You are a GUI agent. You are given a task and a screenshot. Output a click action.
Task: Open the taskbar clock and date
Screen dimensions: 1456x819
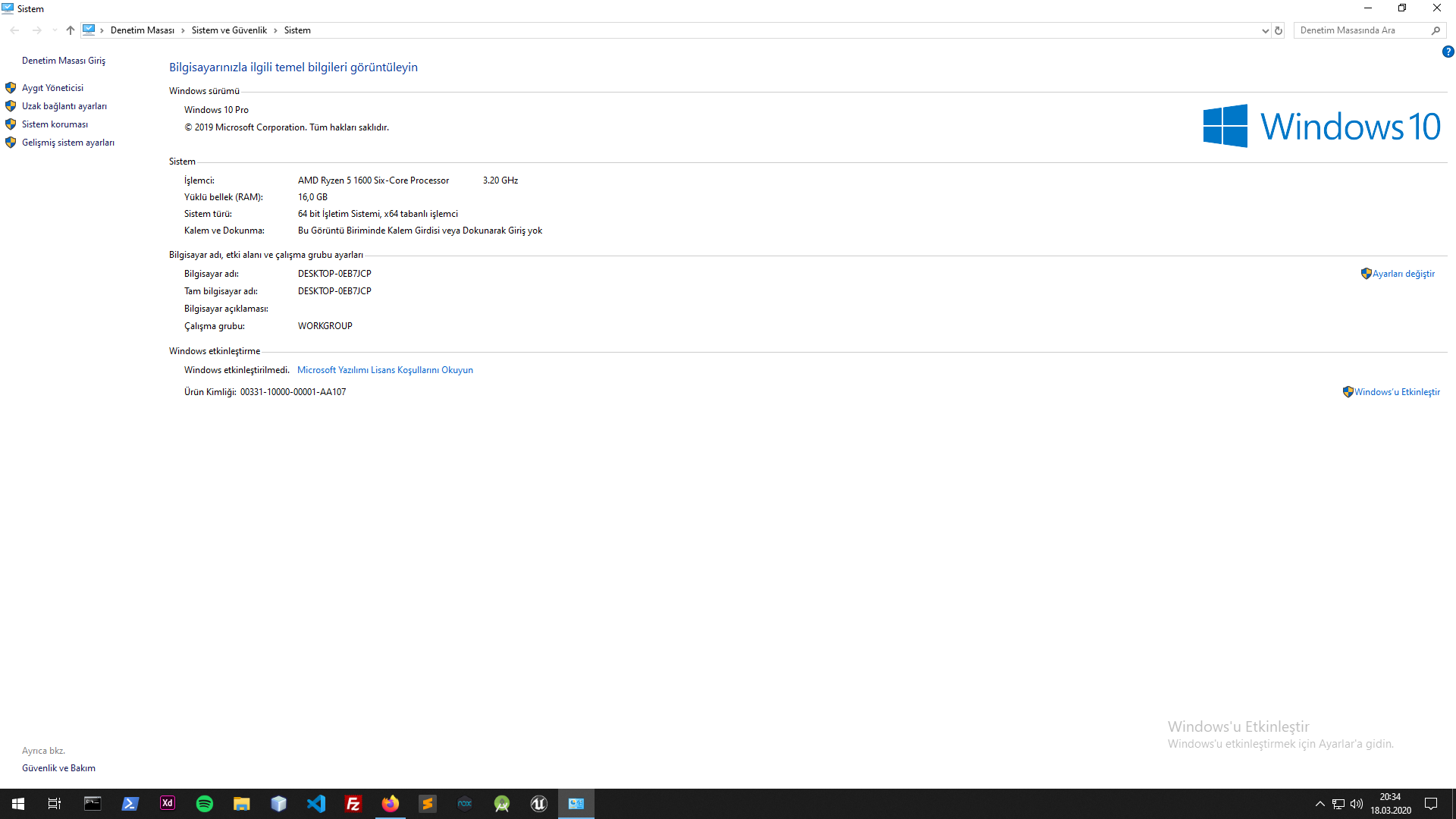[1391, 804]
